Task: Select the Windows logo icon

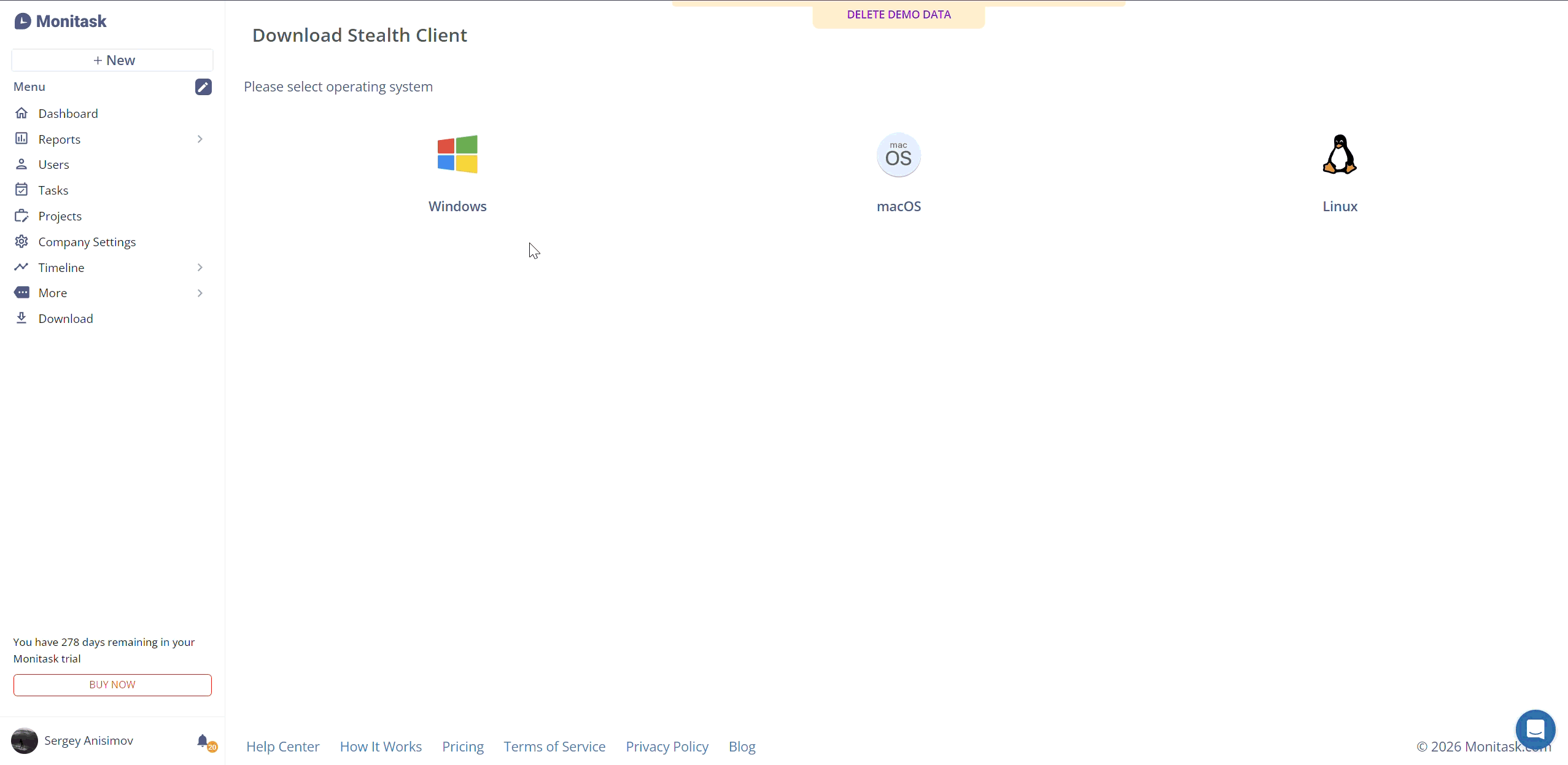Action: [457, 154]
